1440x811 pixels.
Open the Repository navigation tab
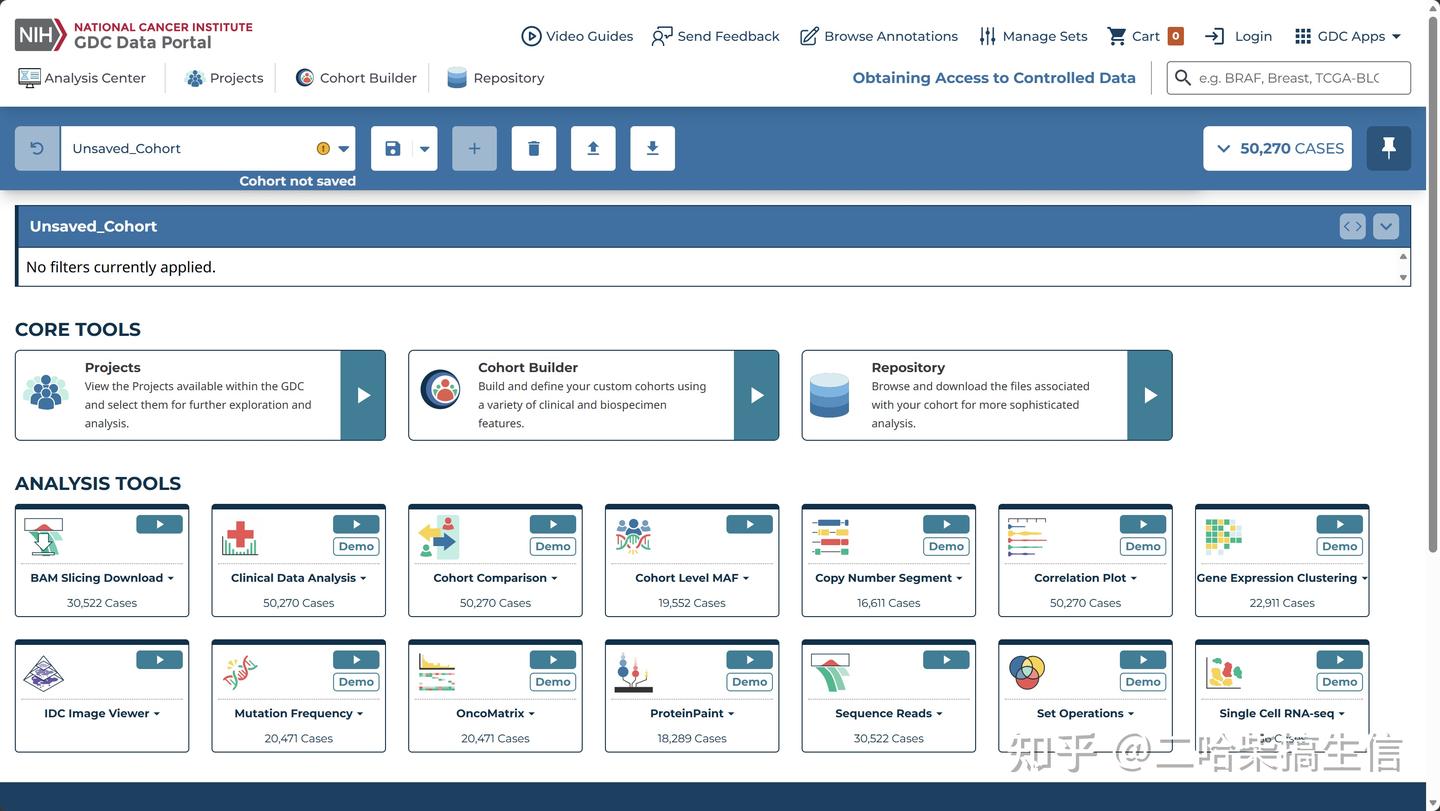(x=496, y=78)
